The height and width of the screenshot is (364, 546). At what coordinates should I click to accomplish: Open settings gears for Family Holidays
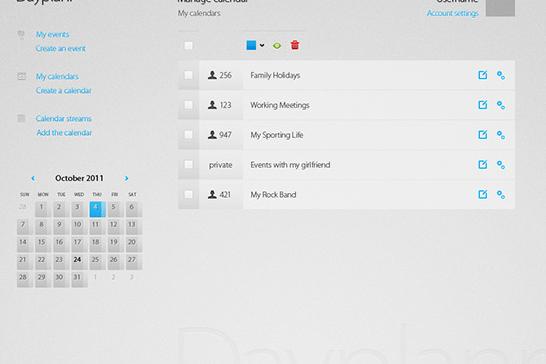(x=501, y=75)
